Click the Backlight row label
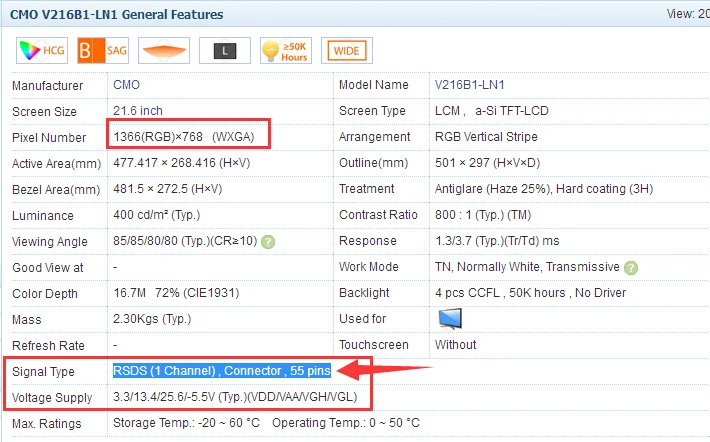This screenshot has width=710, height=442. tap(364, 293)
